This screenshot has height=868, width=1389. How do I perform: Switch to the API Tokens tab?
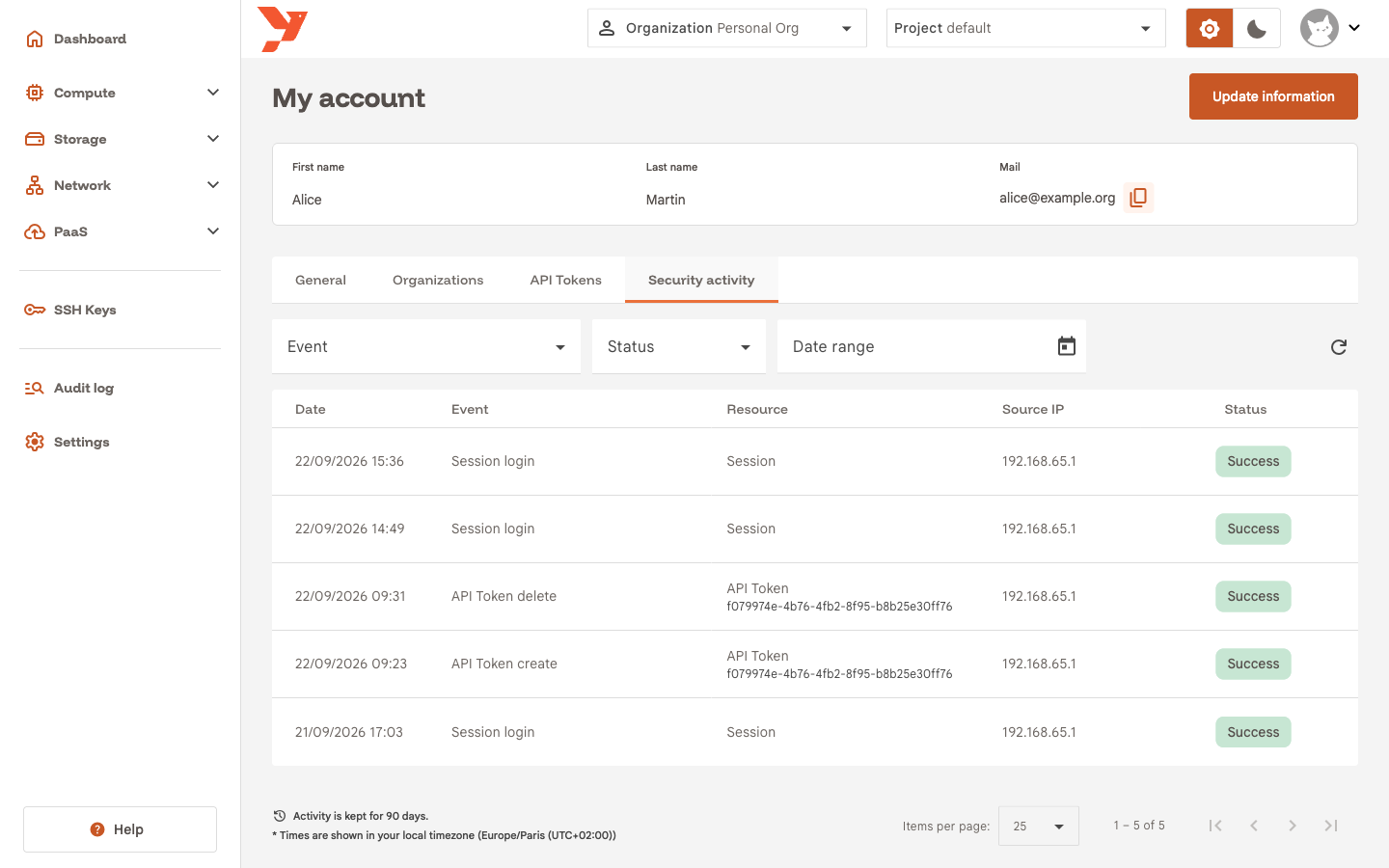[x=565, y=280]
